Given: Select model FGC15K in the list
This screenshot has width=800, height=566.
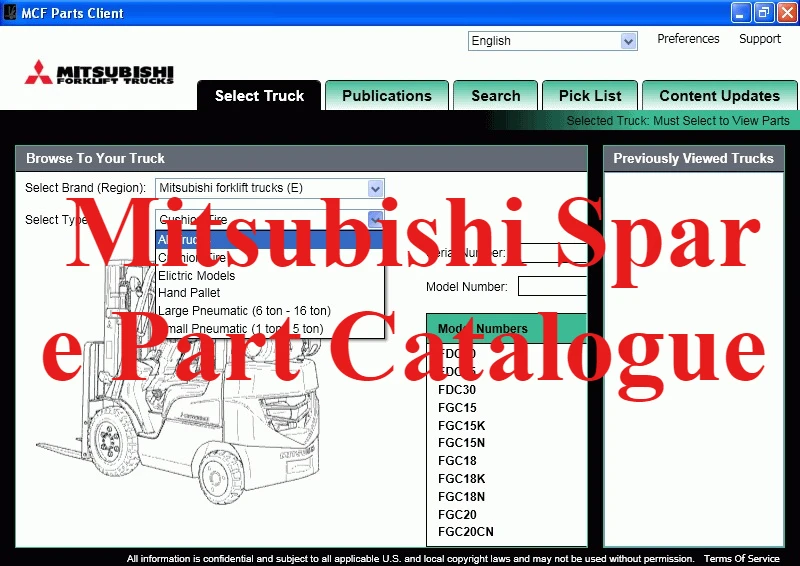Looking at the screenshot, I should pyautogui.click(x=461, y=426).
